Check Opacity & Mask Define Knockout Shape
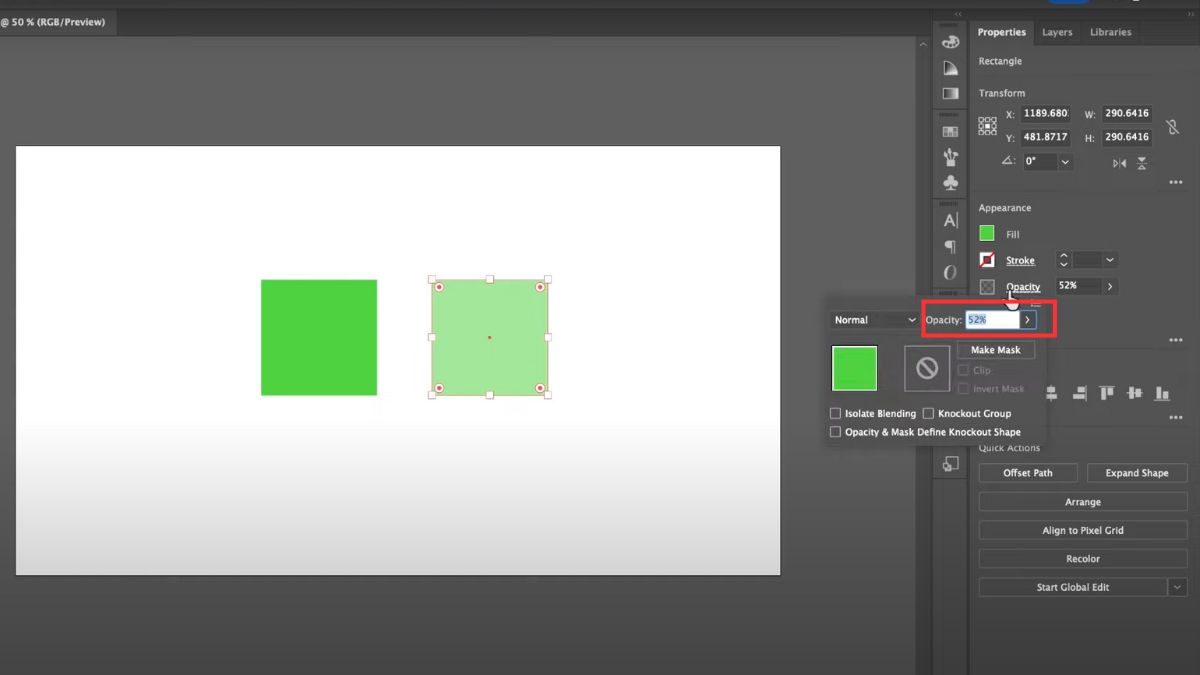1200x675 pixels. 835,432
